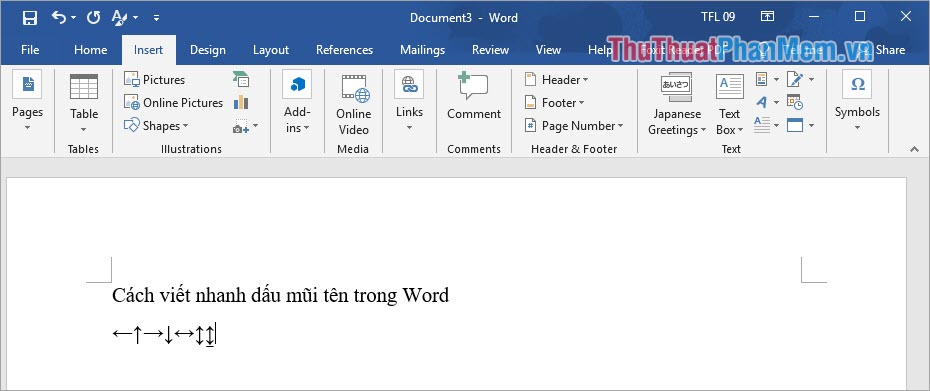Select the Insert tab

pos(148,50)
